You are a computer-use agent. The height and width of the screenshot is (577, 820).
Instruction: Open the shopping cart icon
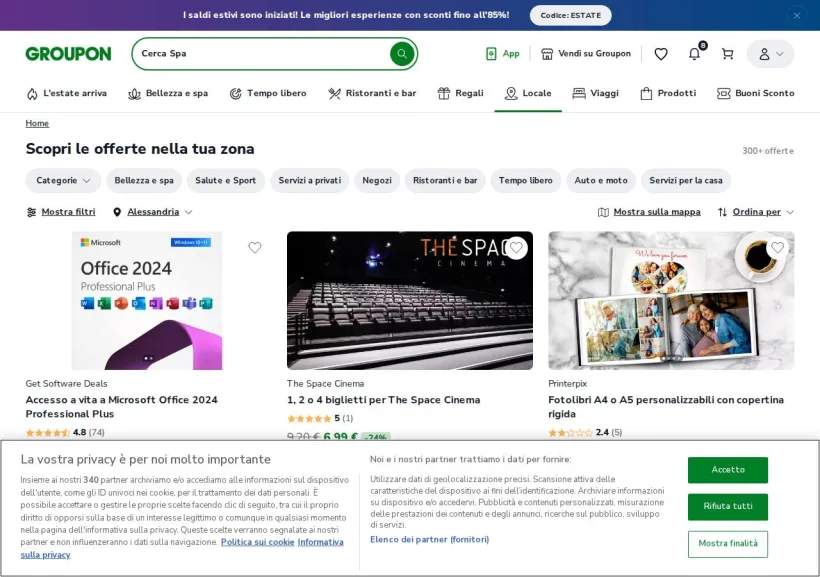point(727,54)
